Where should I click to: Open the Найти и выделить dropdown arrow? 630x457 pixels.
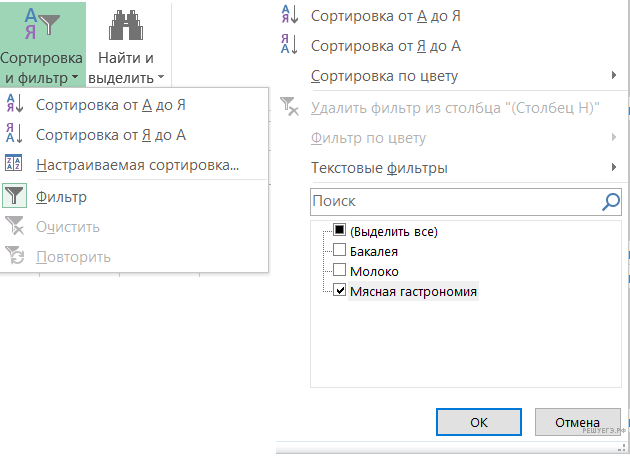click(x=160, y=77)
